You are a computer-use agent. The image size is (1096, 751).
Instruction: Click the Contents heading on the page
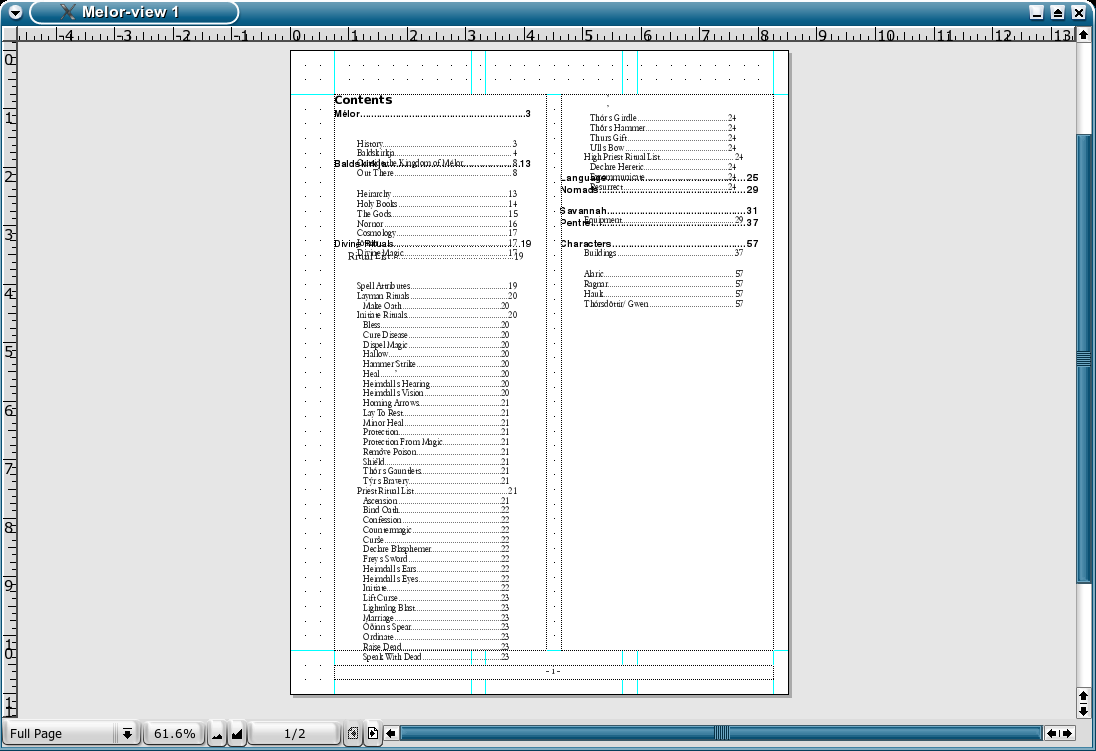pos(363,100)
